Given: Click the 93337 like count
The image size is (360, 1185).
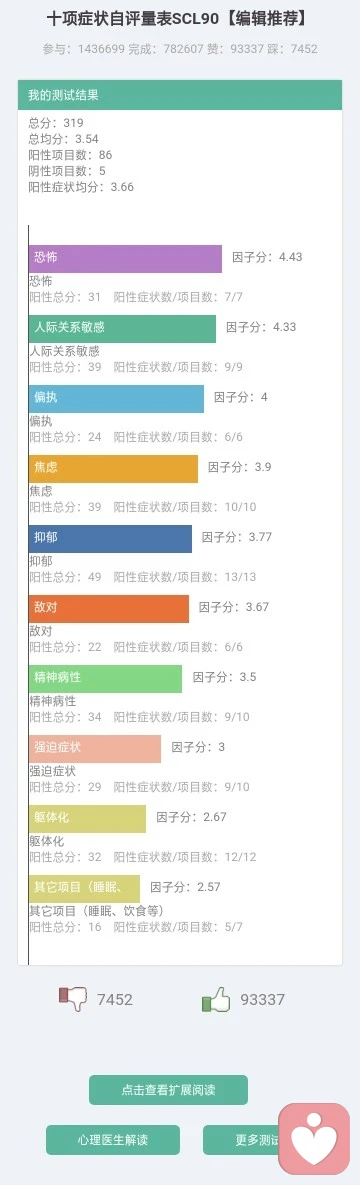Looking at the screenshot, I should pyautogui.click(x=262, y=999).
